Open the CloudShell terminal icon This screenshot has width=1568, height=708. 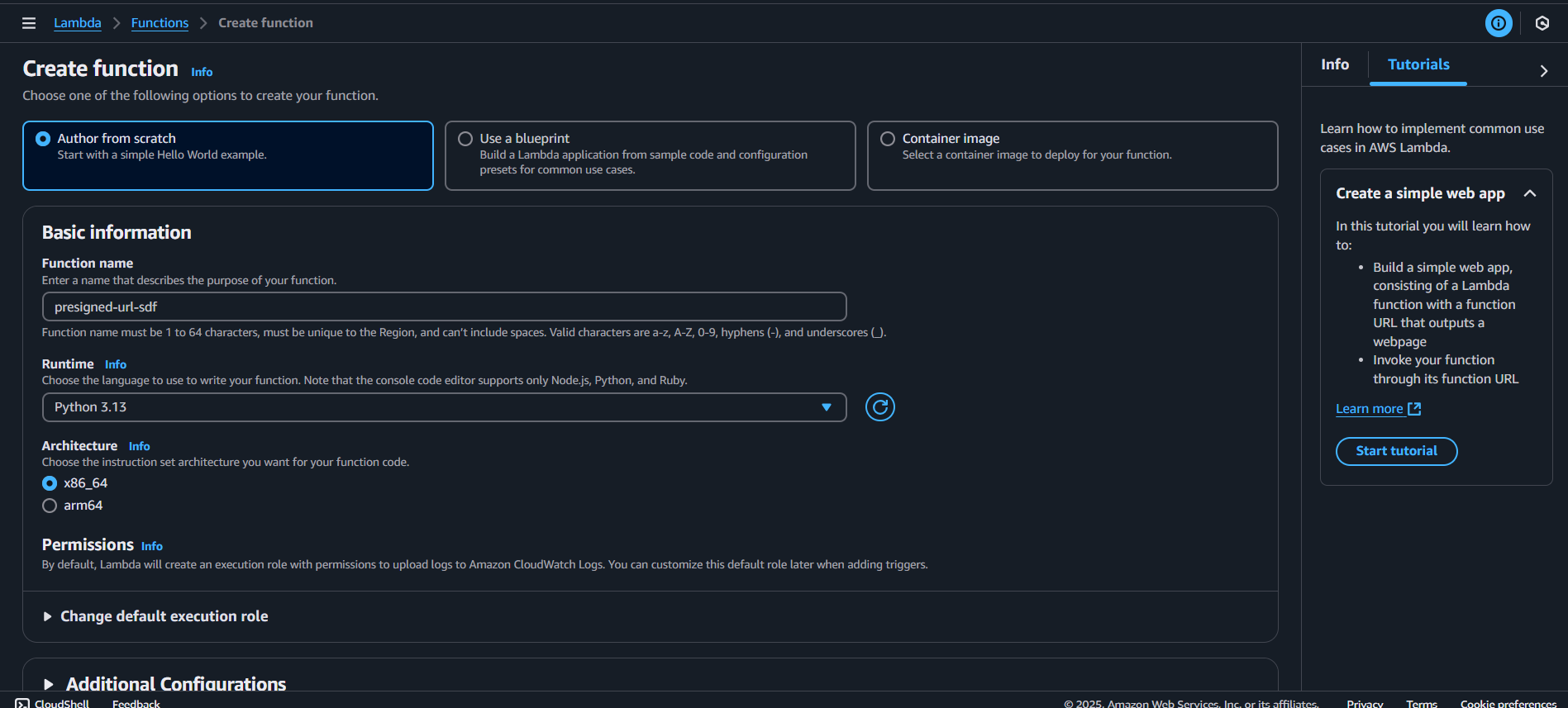22,703
